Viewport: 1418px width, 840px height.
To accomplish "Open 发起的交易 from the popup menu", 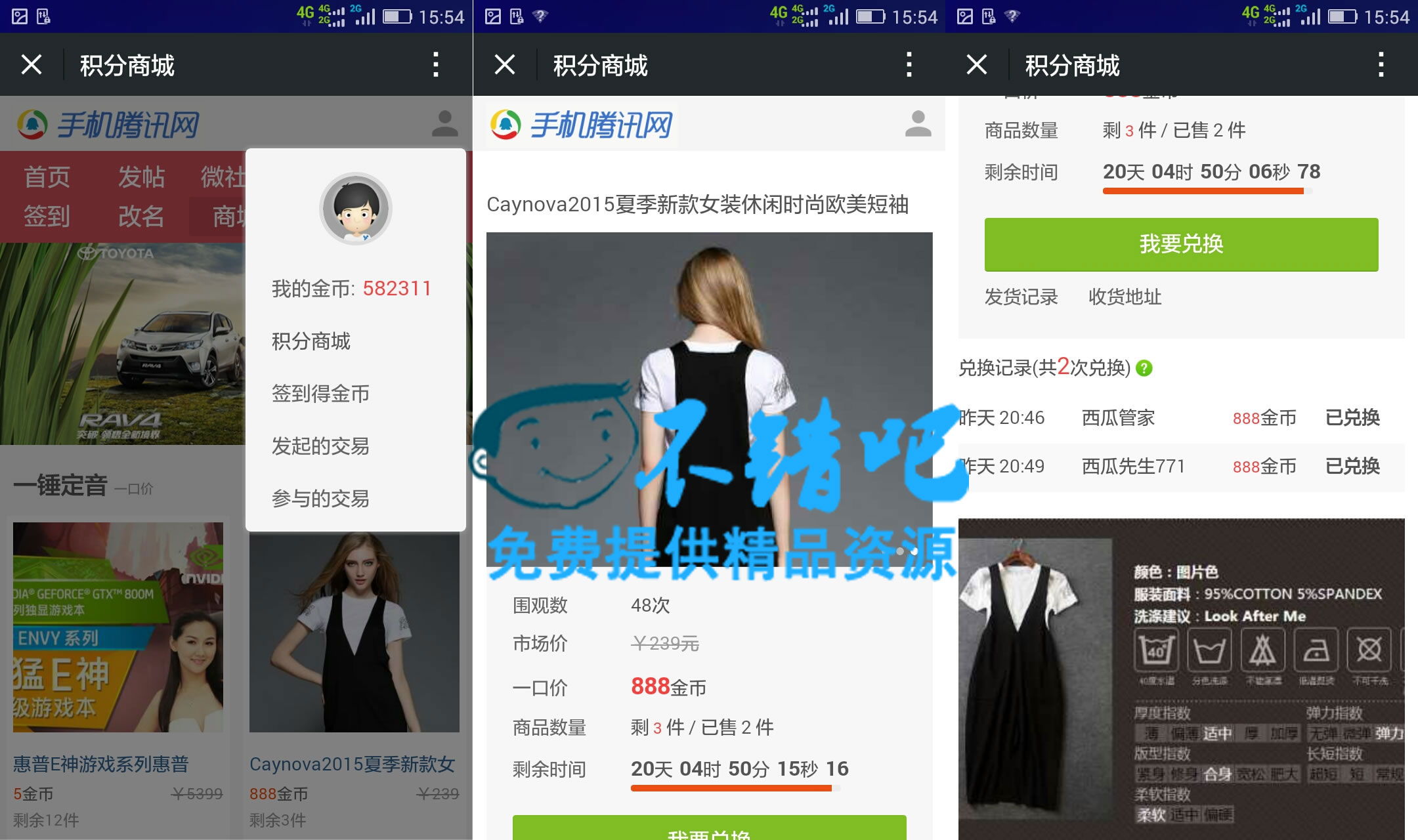I will coord(320,446).
